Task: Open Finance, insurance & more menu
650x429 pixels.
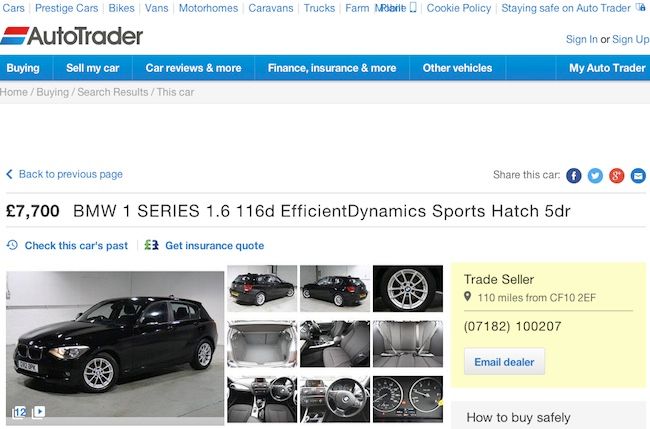Action: [332, 68]
